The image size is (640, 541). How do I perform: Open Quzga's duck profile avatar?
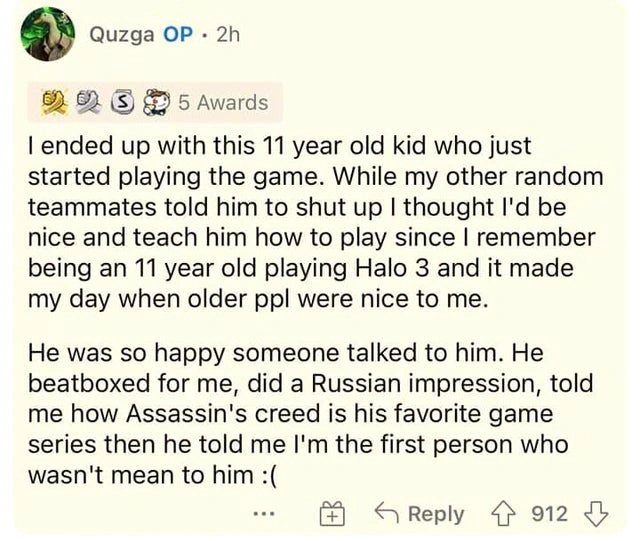(x=48, y=34)
